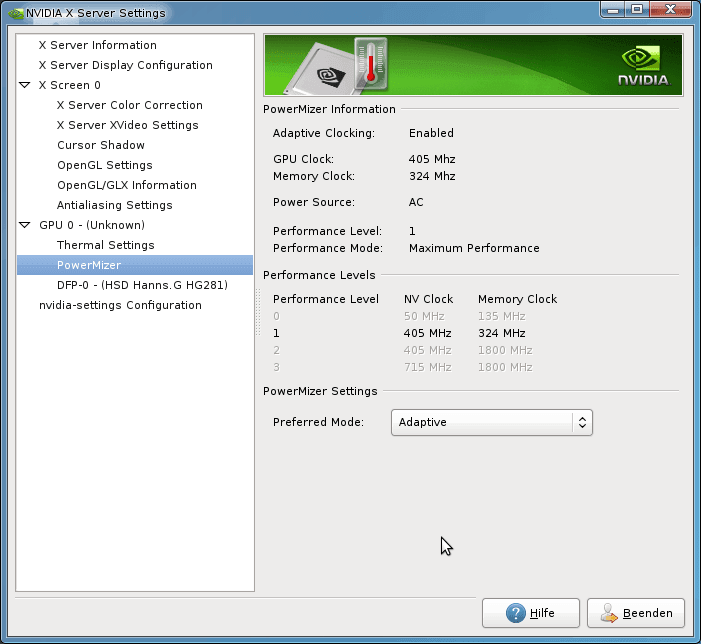The width and height of the screenshot is (701, 644).
Task: Click level 0 NV clock 50 MHz
Action: [424, 316]
